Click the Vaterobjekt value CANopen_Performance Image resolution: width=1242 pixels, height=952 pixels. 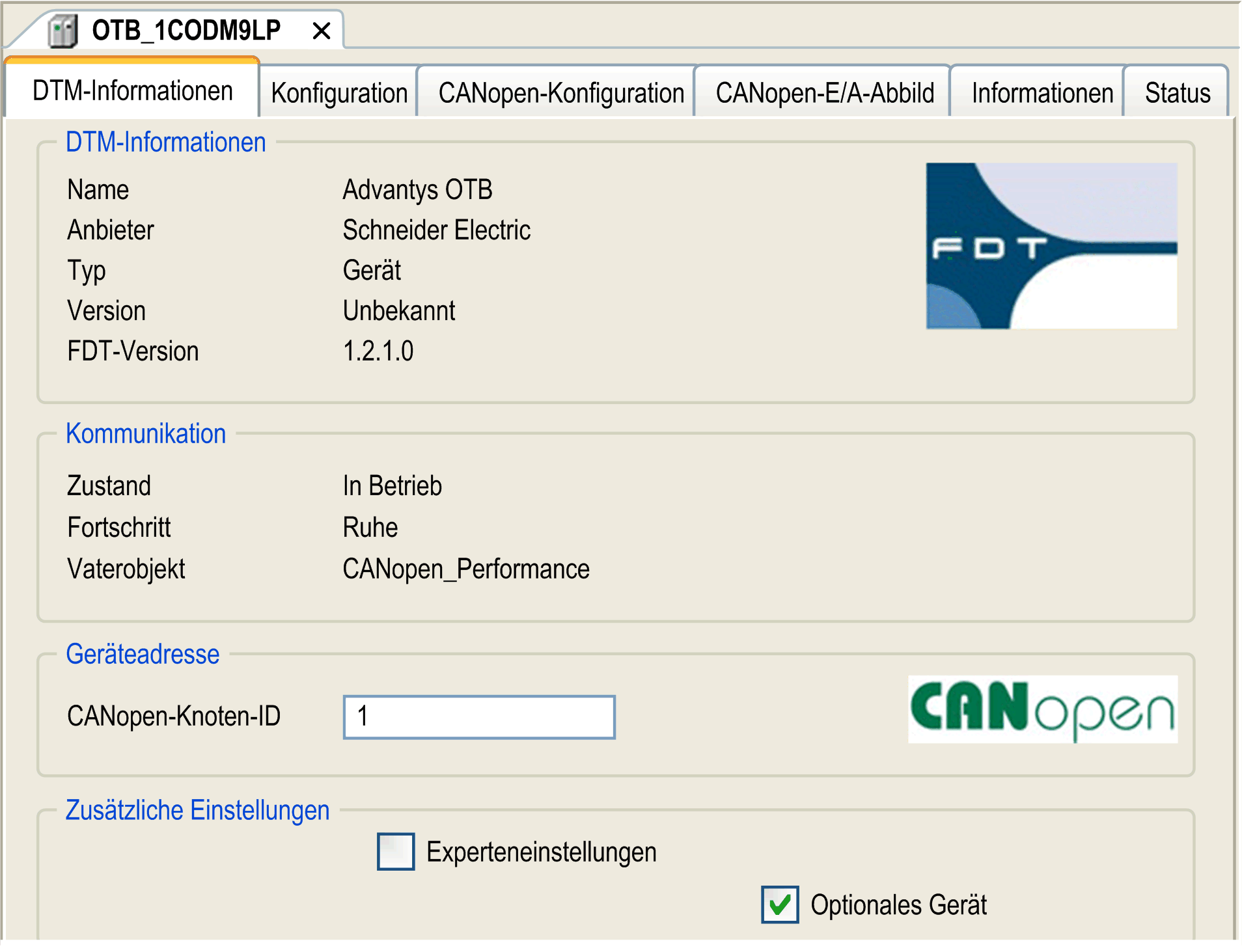[x=466, y=569]
